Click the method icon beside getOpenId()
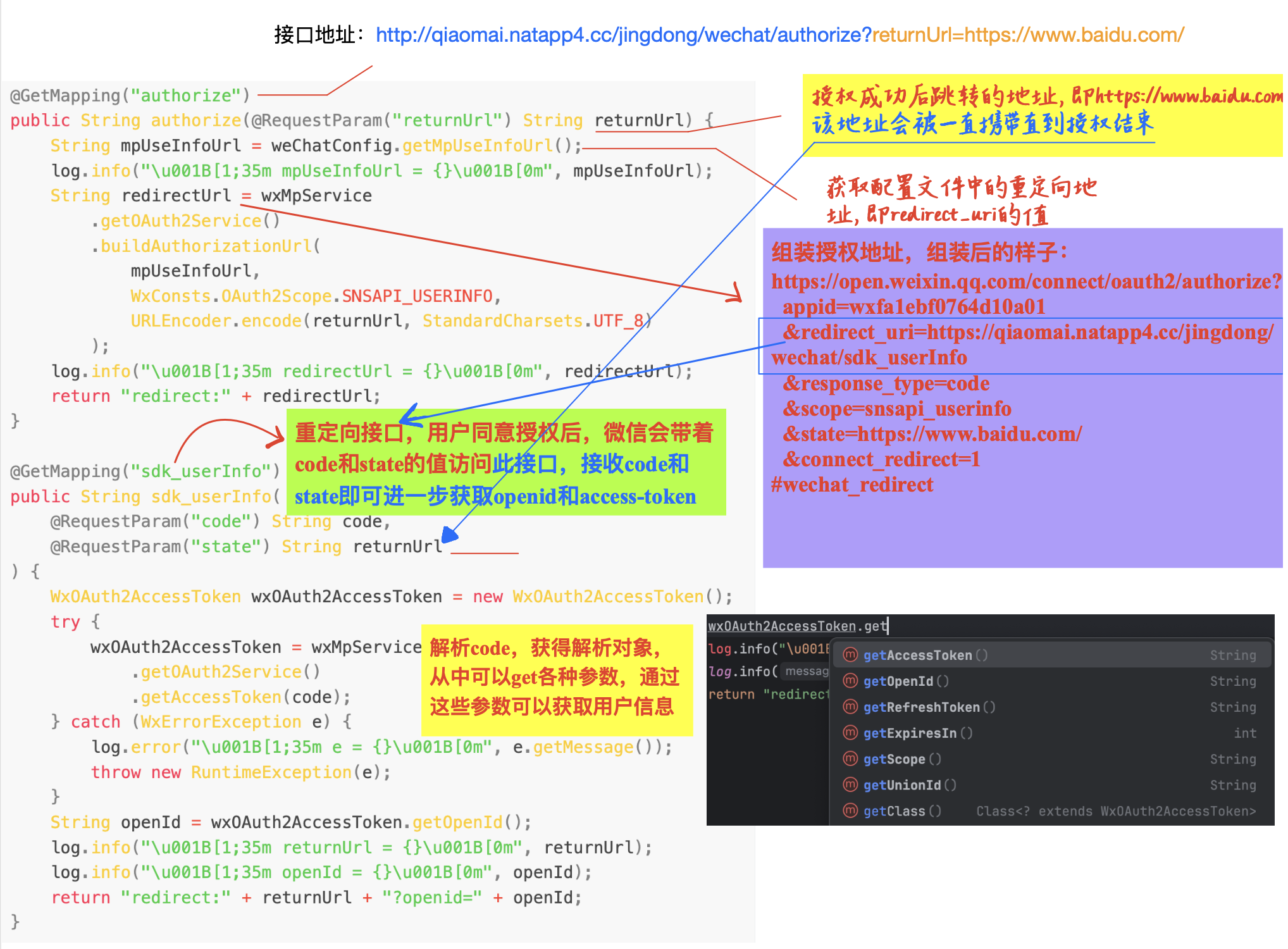1288x949 pixels. (851, 681)
